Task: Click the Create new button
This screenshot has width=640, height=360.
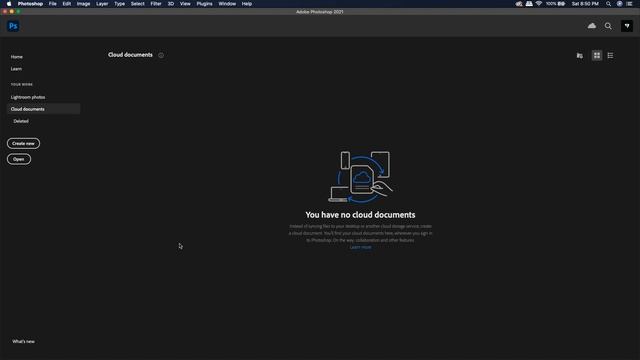Action: (x=23, y=143)
